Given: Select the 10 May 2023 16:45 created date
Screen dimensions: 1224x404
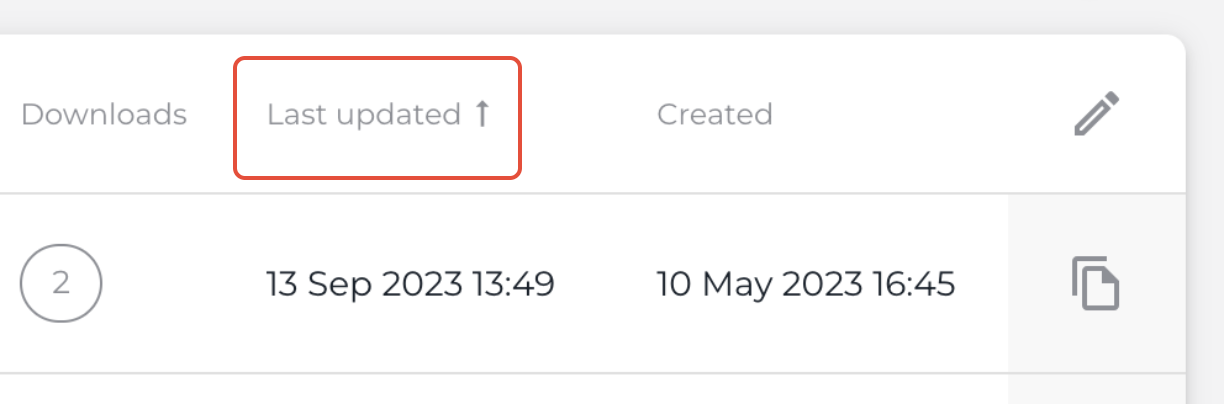Looking at the screenshot, I should [805, 285].
